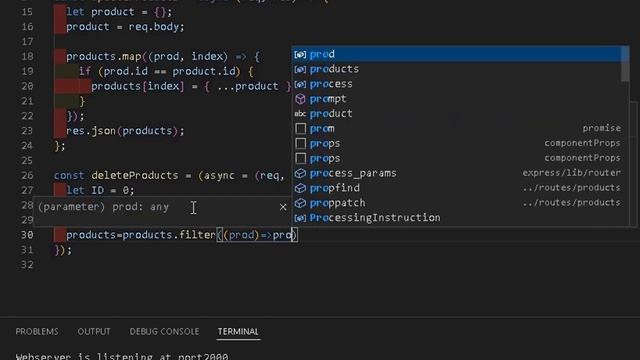
Task: Click 'product = req.body;' code line
Action: [125, 27]
